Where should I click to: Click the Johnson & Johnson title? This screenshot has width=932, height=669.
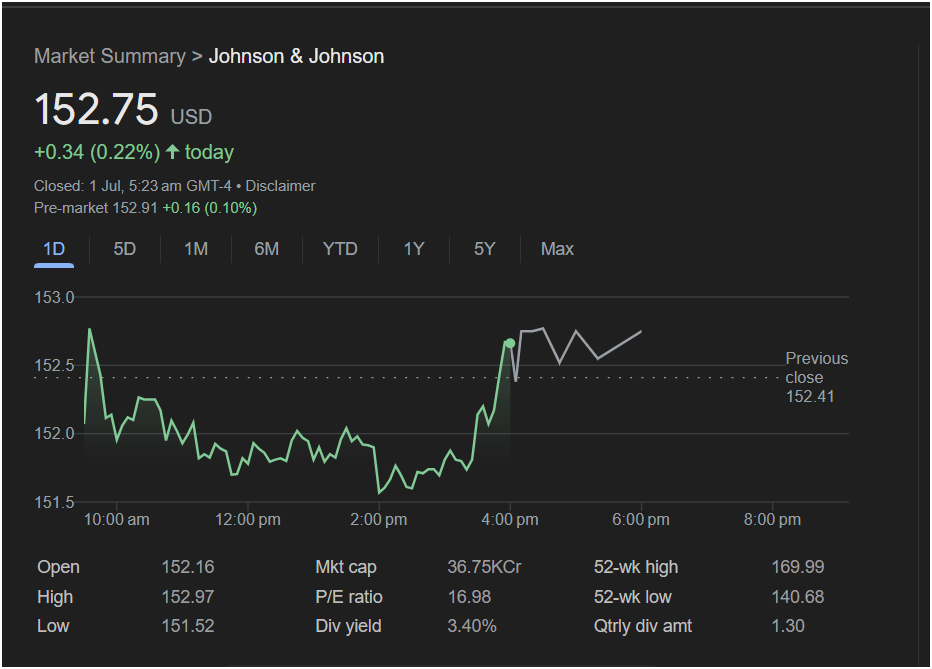click(x=296, y=56)
